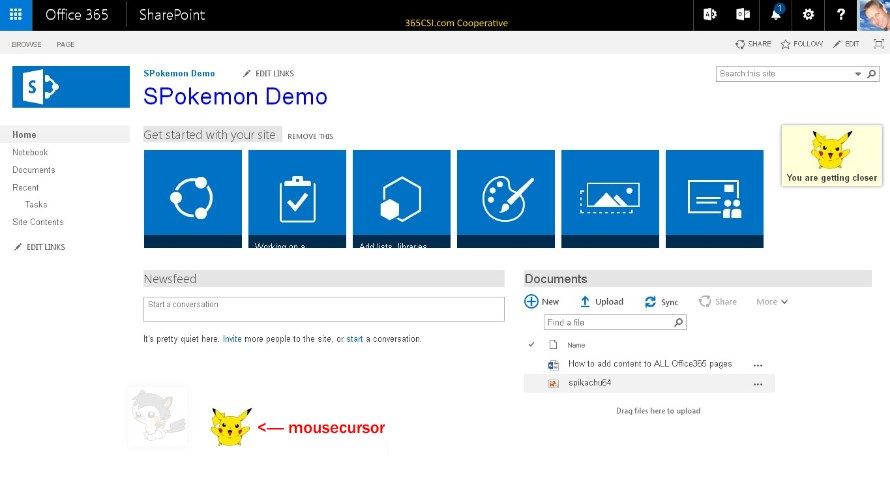Screen dimensions: 890x493
Task: Sort by the Name column header
Action: tap(576, 345)
